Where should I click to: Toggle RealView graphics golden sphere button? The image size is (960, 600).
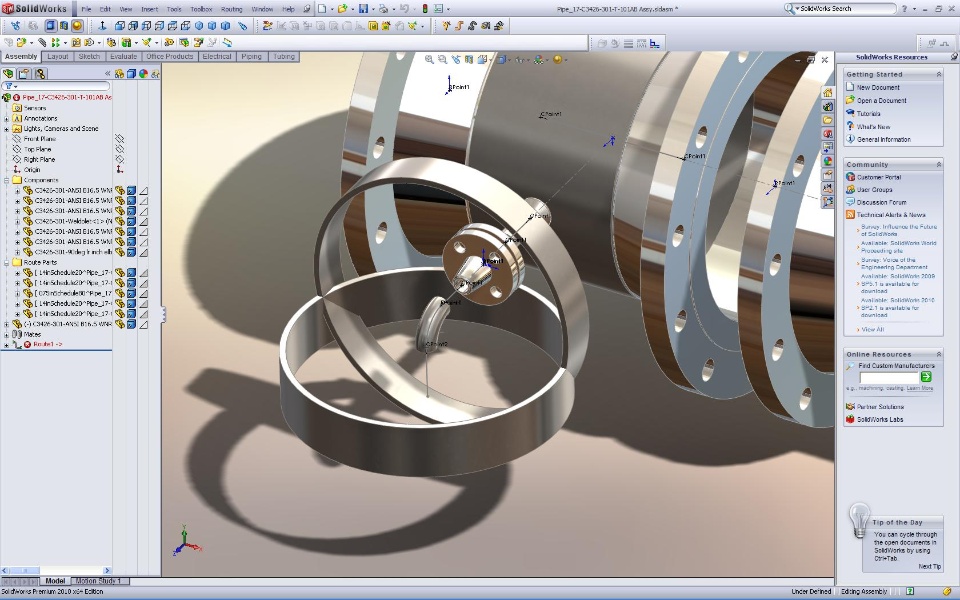coord(77,26)
